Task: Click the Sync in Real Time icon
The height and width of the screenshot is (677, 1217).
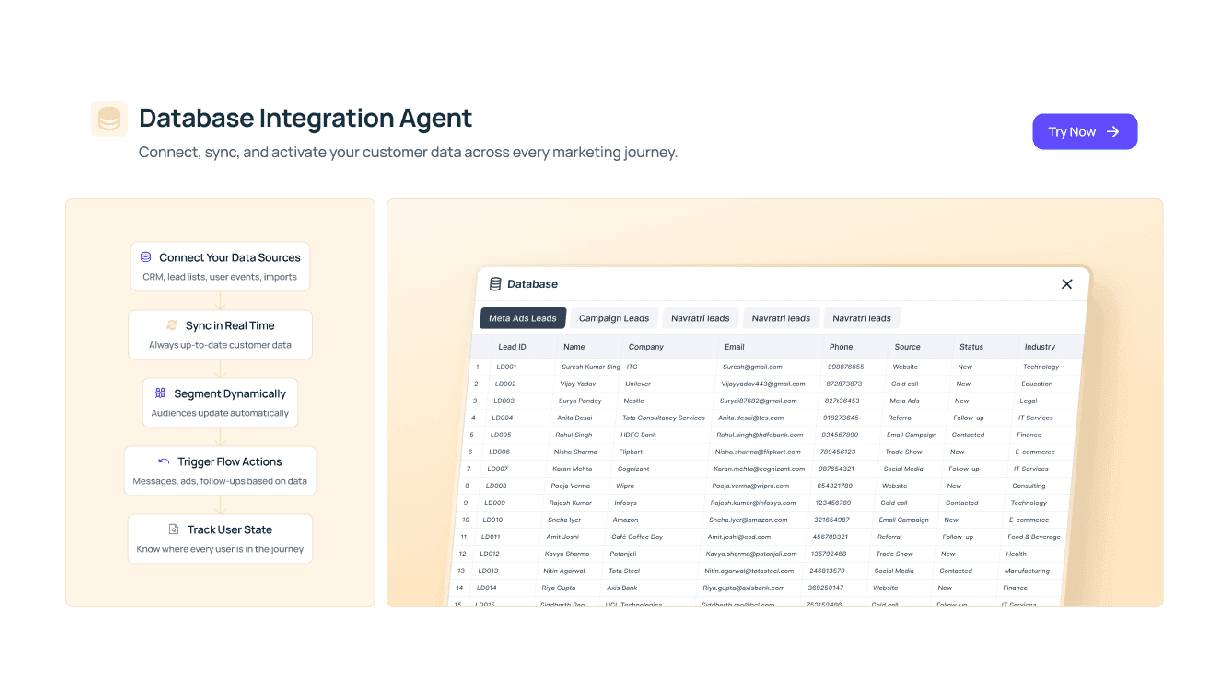Action: coord(172,326)
